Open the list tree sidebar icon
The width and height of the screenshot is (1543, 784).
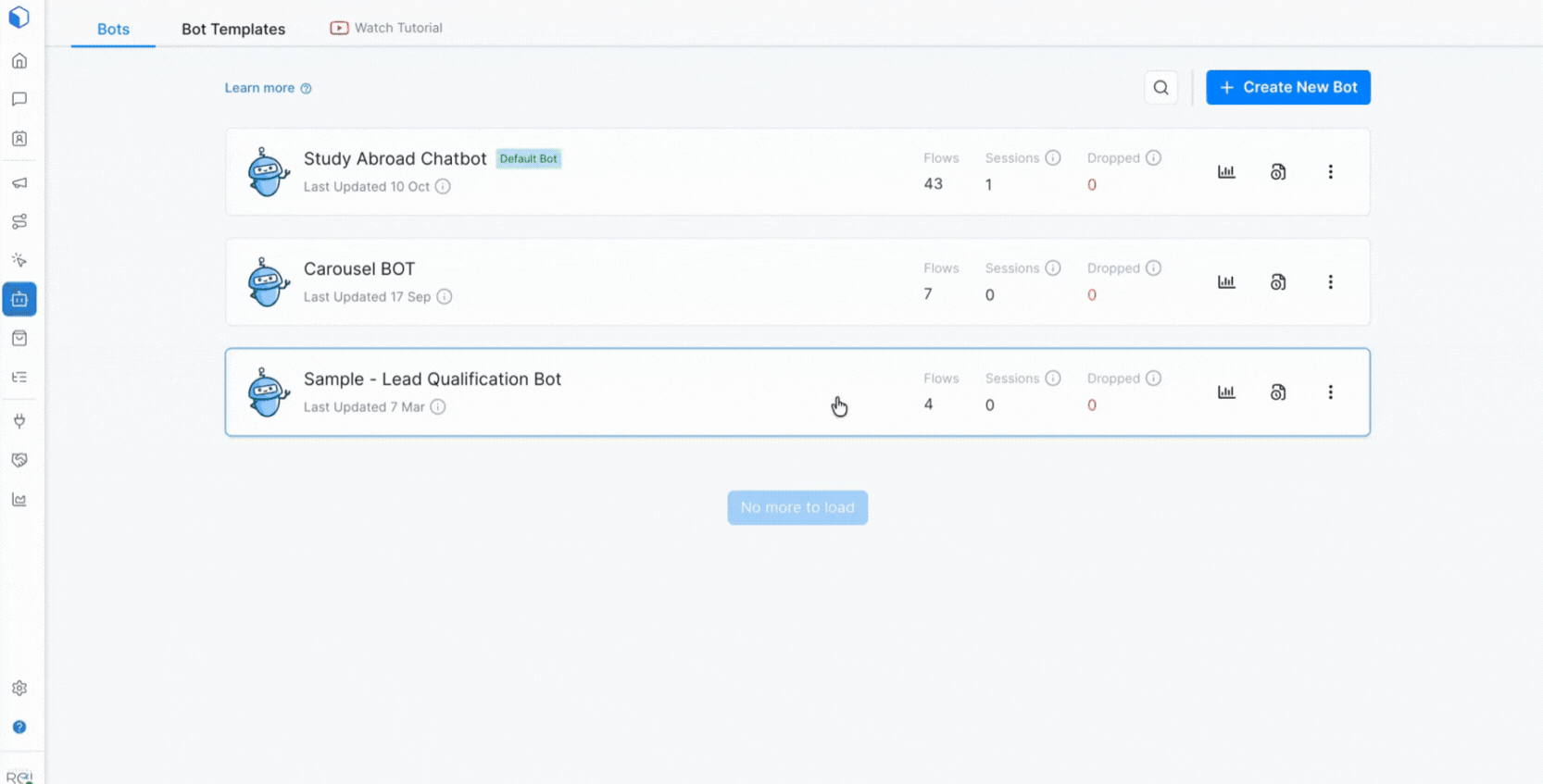coord(19,377)
